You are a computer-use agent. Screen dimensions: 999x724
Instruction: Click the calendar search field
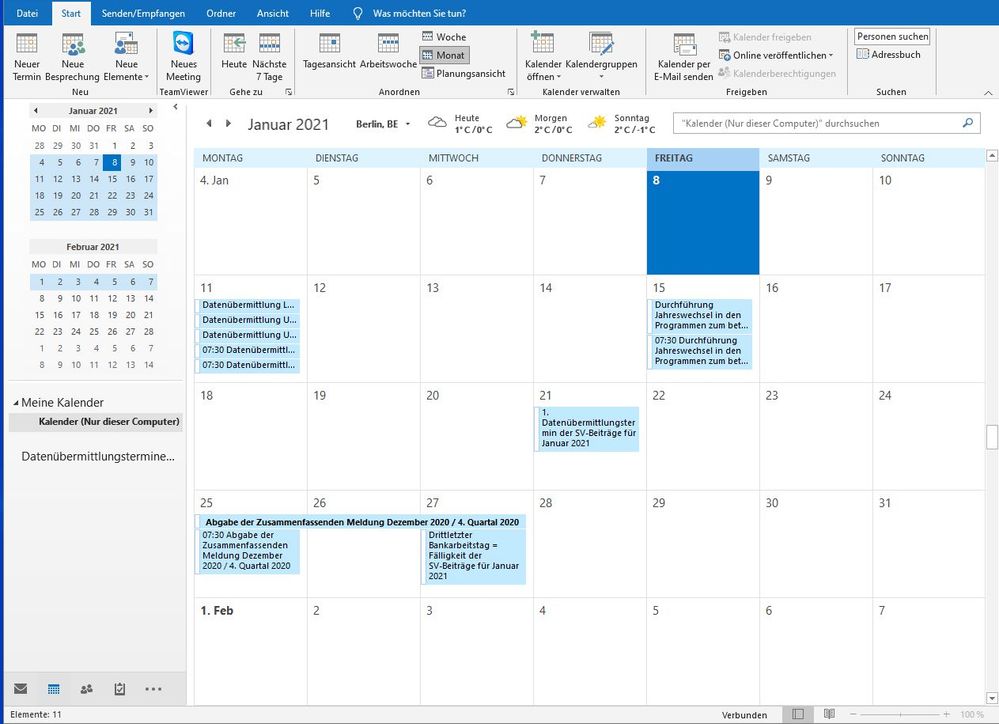(x=816, y=124)
